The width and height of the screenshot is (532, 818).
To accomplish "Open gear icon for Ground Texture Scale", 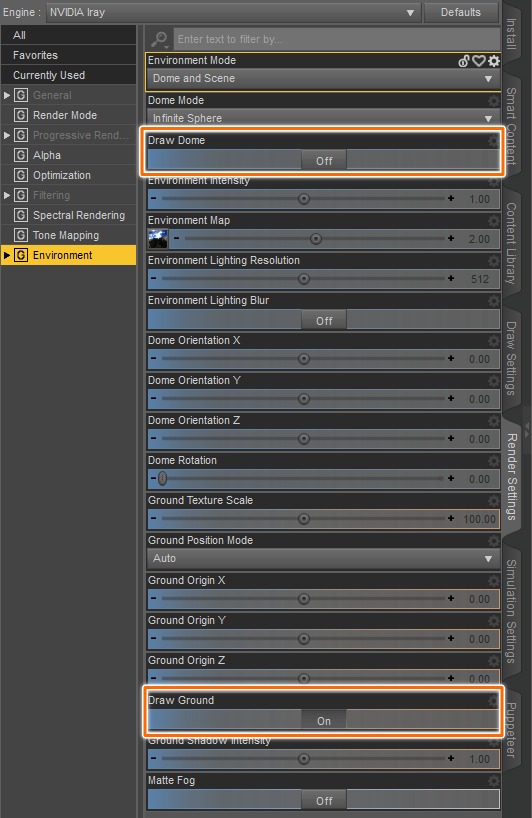I will (493, 500).
